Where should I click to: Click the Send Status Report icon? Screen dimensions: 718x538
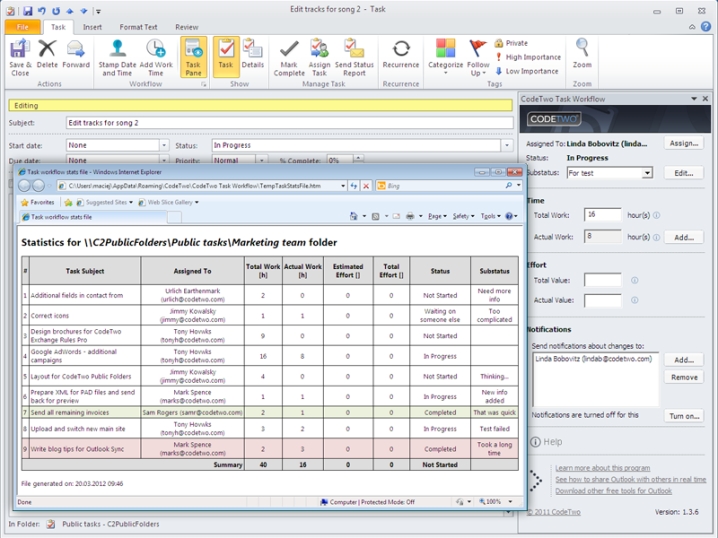point(354,50)
